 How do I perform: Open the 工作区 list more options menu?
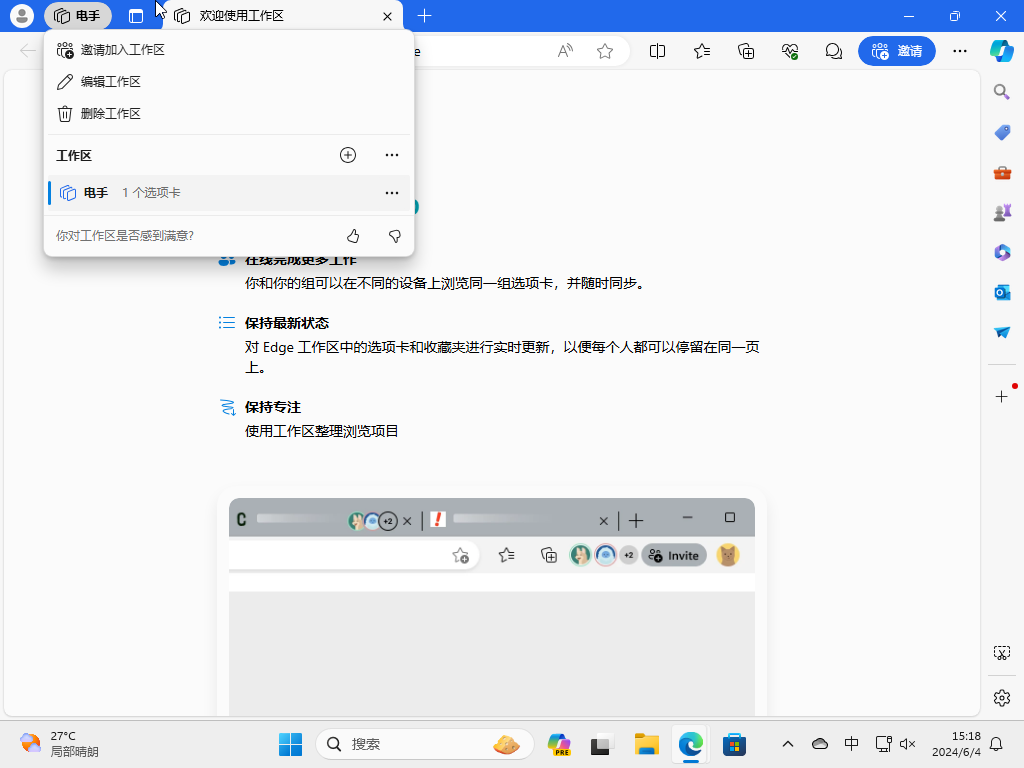[x=391, y=155]
